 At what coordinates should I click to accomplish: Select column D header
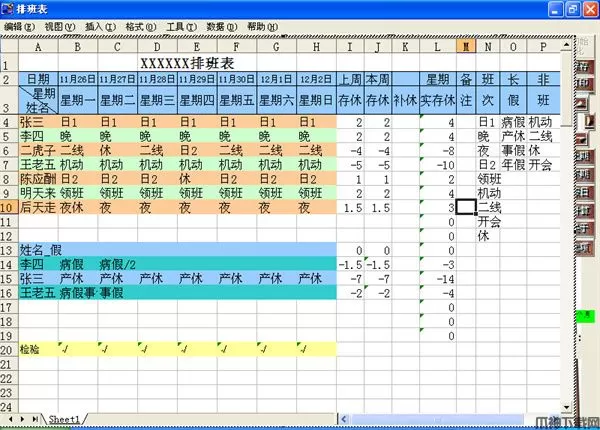pos(157,47)
